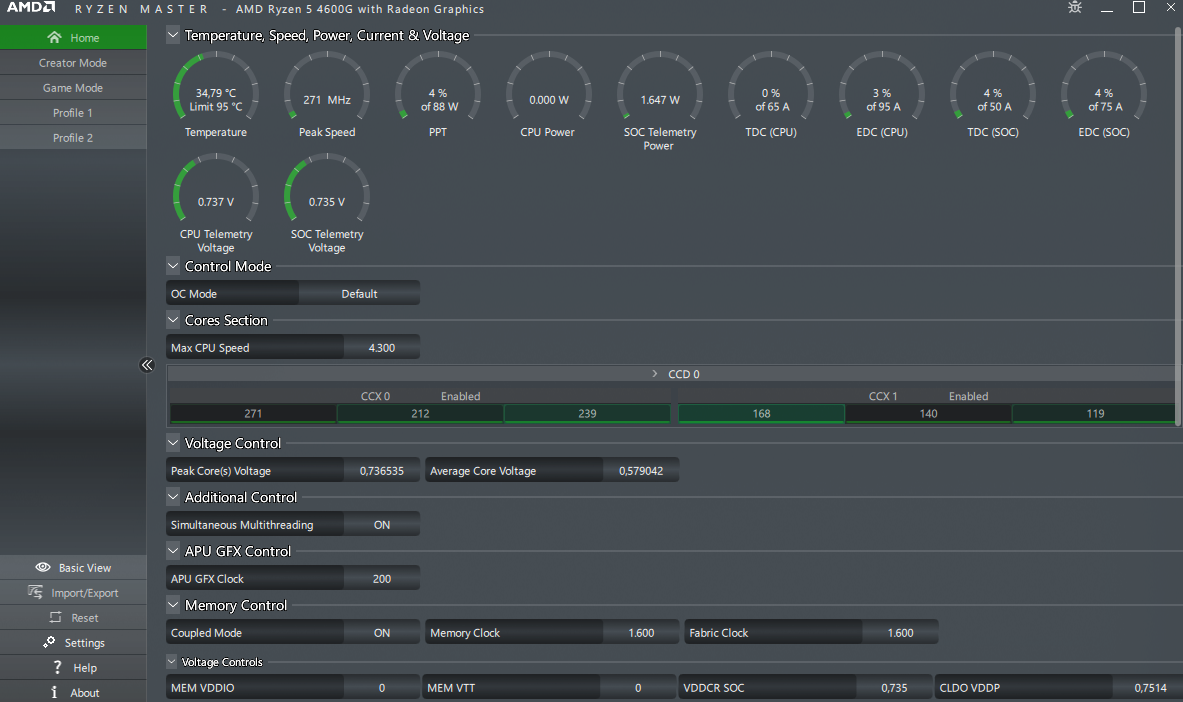Image resolution: width=1183 pixels, height=702 pixels.
Task: Click MEM VDDIO value field
Action: click(382, 688)
